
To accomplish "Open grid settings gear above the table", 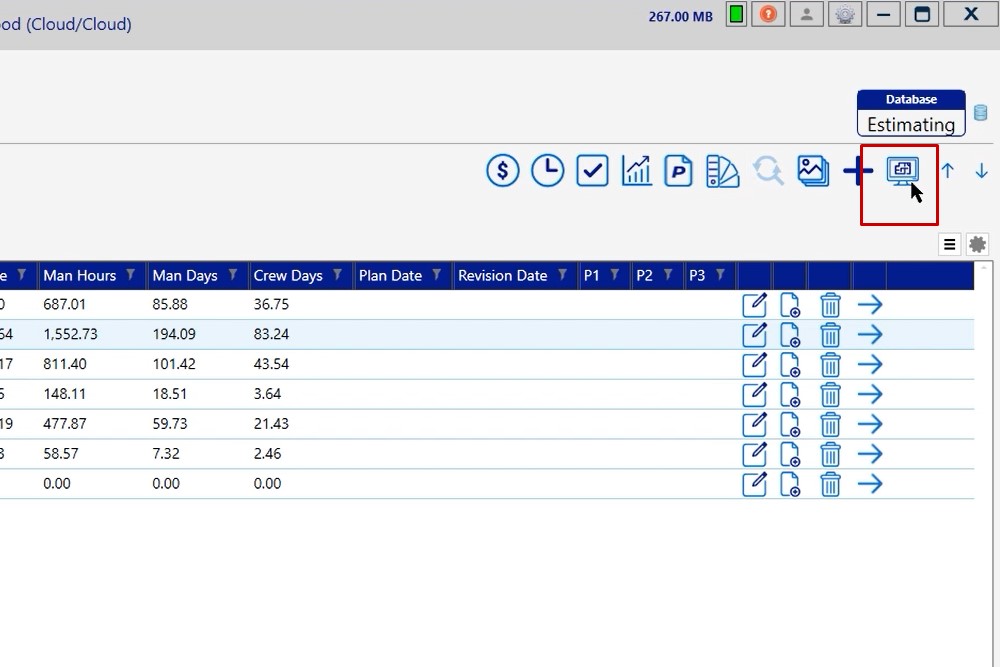I will [977, 244].
